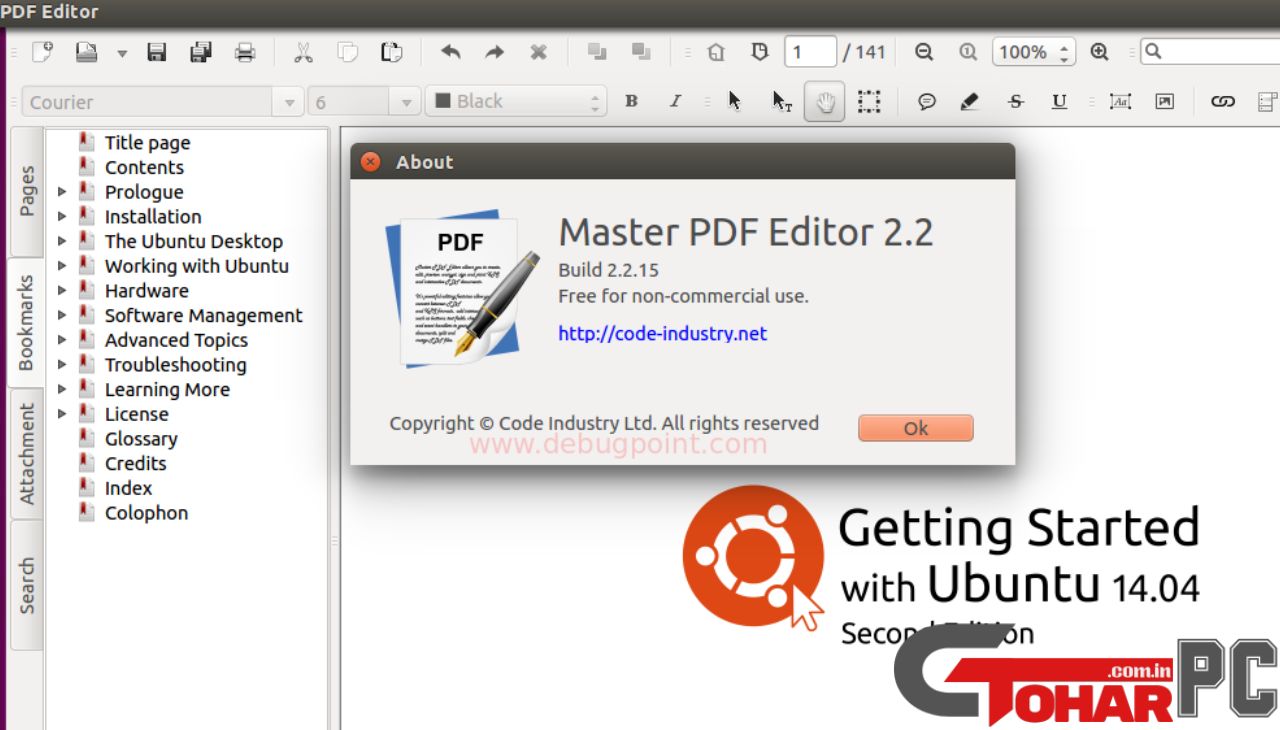The width and height of the screenshot is (1280, 730).
Task: Switch to the Search side tab
Action: point(27,585)
